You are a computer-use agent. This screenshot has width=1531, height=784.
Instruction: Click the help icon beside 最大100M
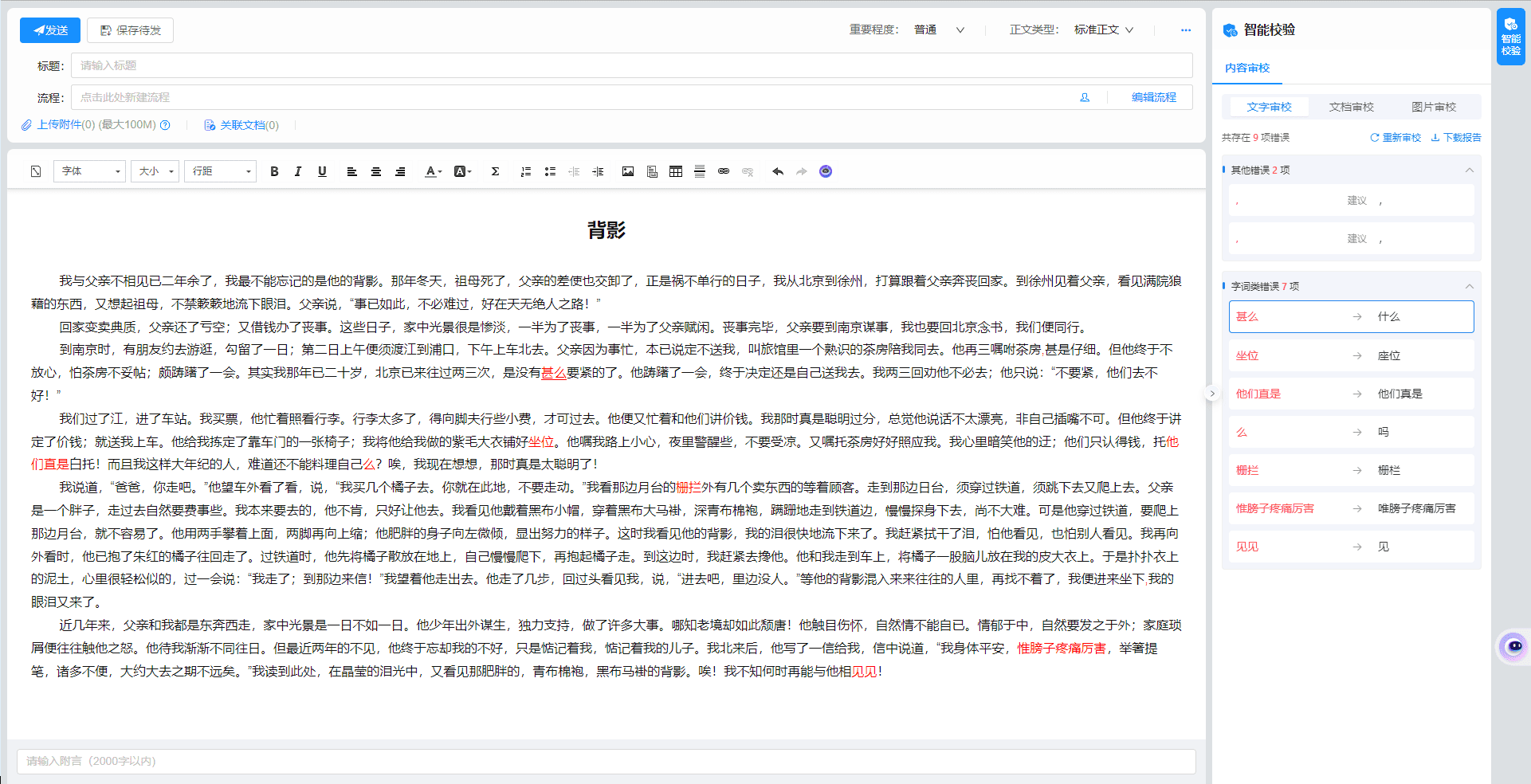coord(166,125)
